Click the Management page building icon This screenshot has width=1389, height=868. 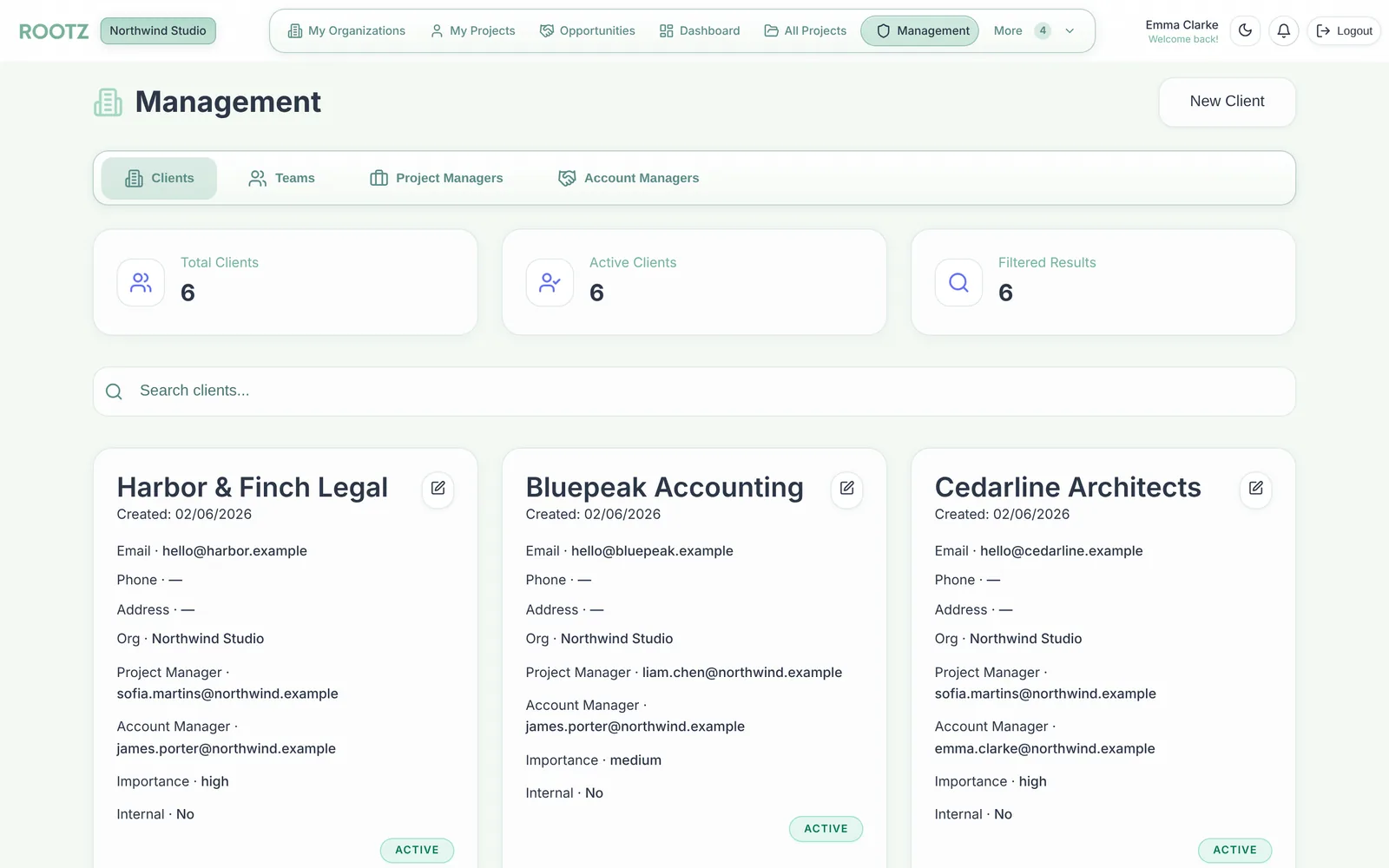pos(109,102)
